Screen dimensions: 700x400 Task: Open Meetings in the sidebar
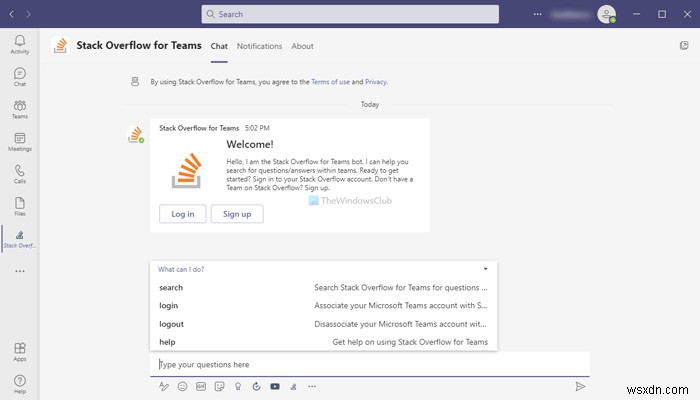tap(20, 142)
